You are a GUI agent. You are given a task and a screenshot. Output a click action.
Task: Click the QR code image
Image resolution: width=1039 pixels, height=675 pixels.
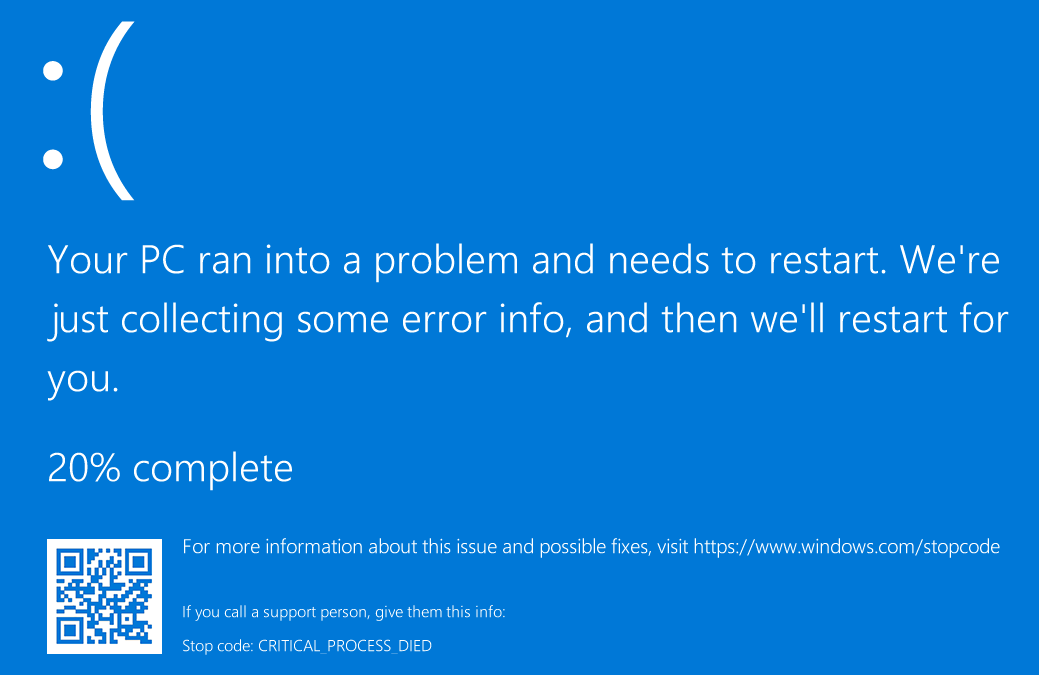104,596
